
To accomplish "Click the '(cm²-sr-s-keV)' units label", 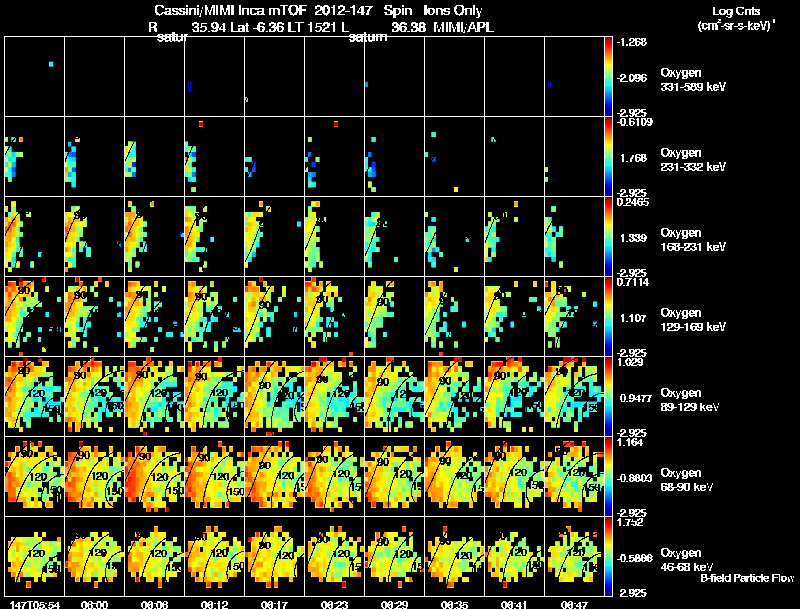I will point(736,25).
